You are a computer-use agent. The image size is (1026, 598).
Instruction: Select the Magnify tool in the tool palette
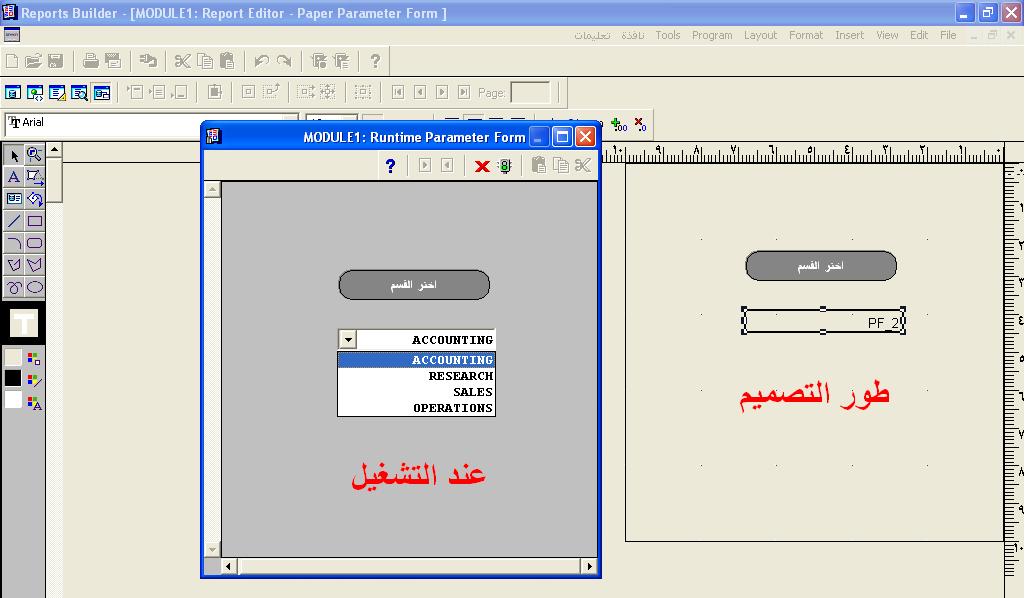point(34,155)
